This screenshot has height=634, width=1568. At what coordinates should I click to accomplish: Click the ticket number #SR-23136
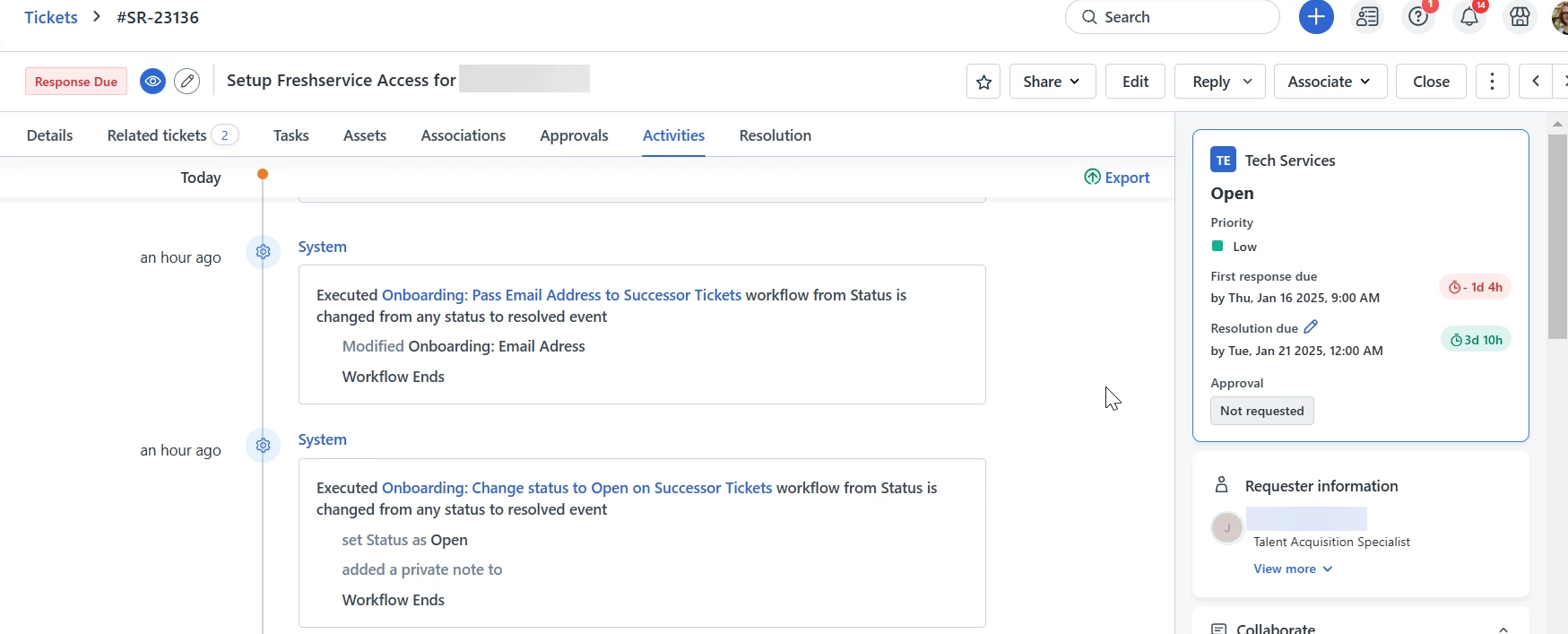(158, 17)
